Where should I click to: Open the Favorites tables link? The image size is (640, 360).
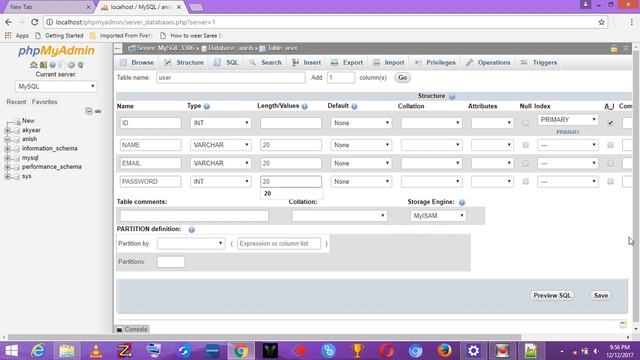coord(44,102)
